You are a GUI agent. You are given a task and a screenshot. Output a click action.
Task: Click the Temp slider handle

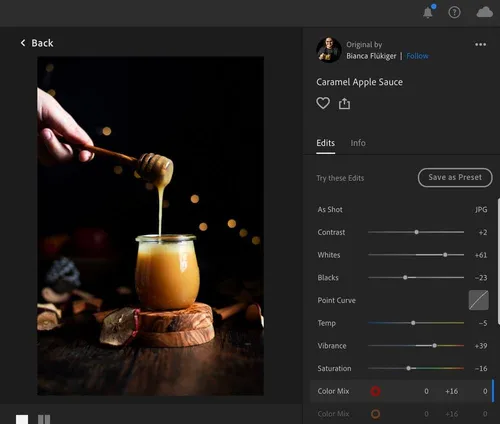[x=413, y=323]
